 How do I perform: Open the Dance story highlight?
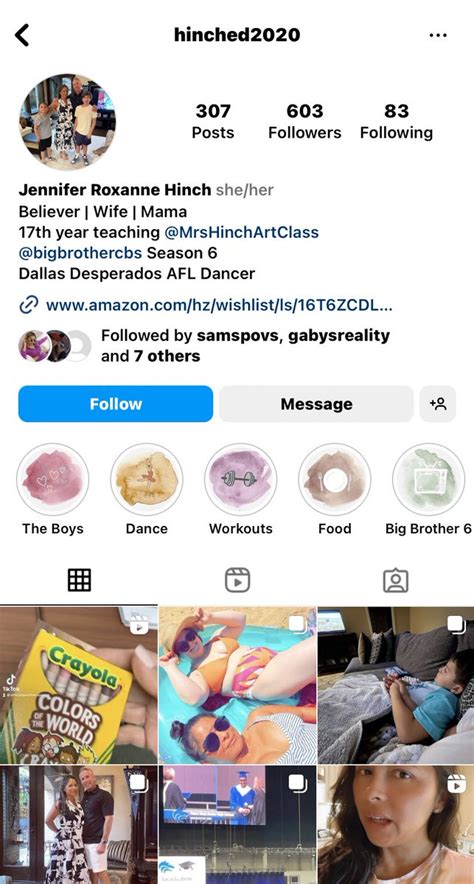147,479
